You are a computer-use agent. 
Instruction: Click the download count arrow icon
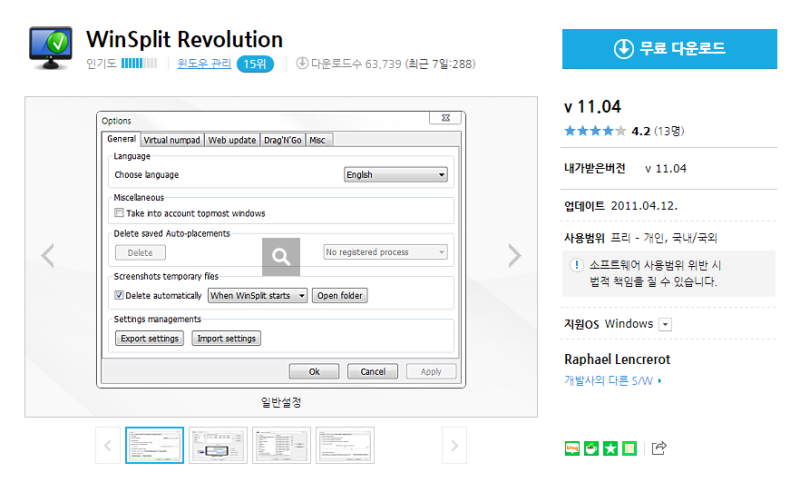click(x=302, y=63)
